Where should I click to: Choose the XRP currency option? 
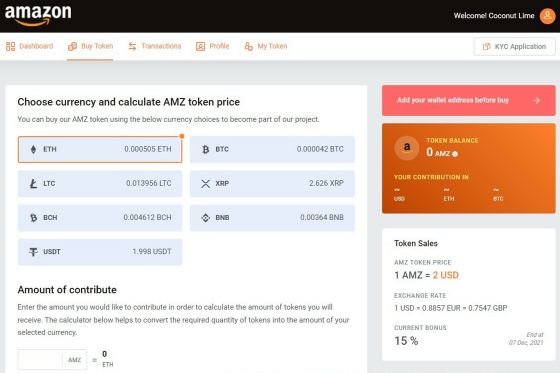272,184
